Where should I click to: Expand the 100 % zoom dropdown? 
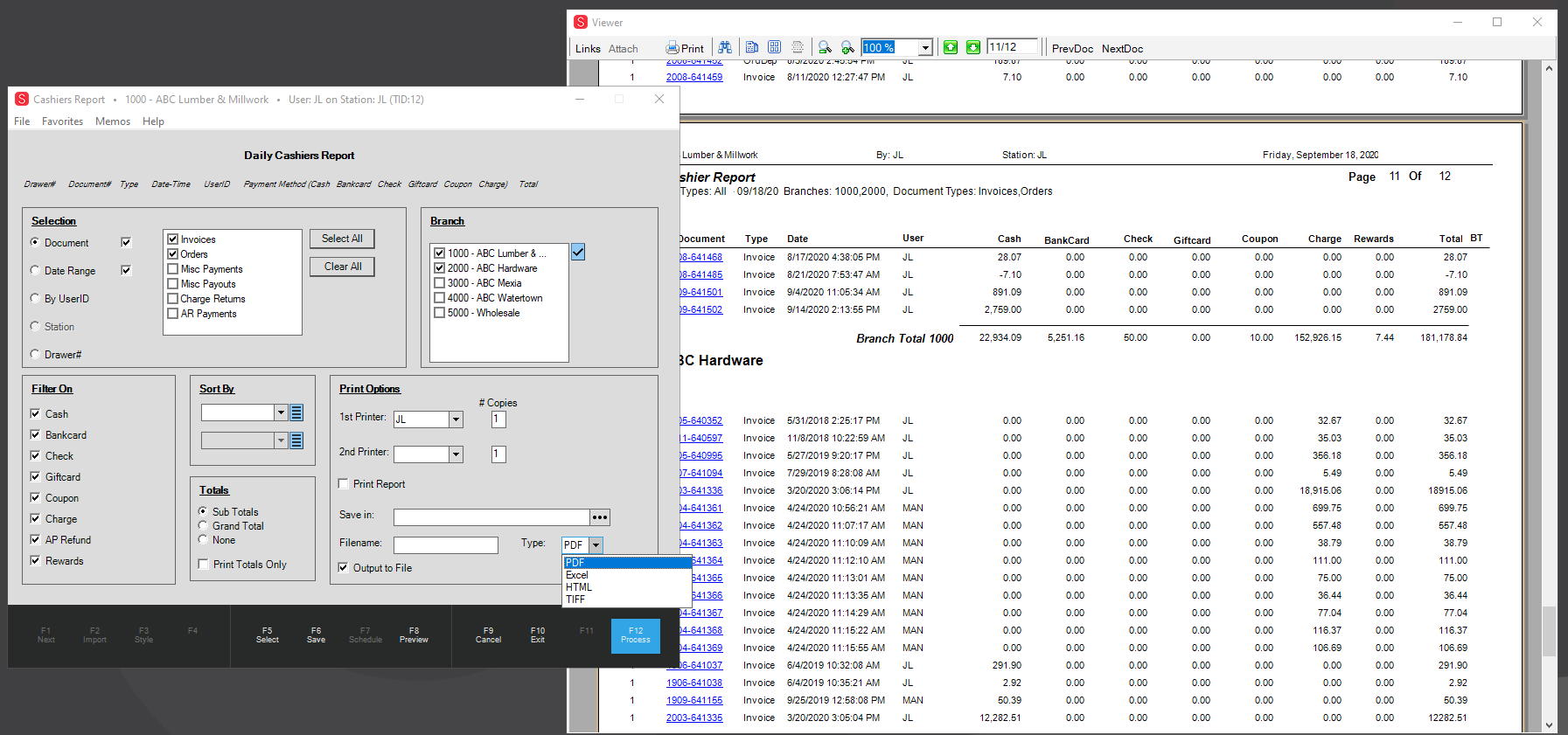click(925, 47)
